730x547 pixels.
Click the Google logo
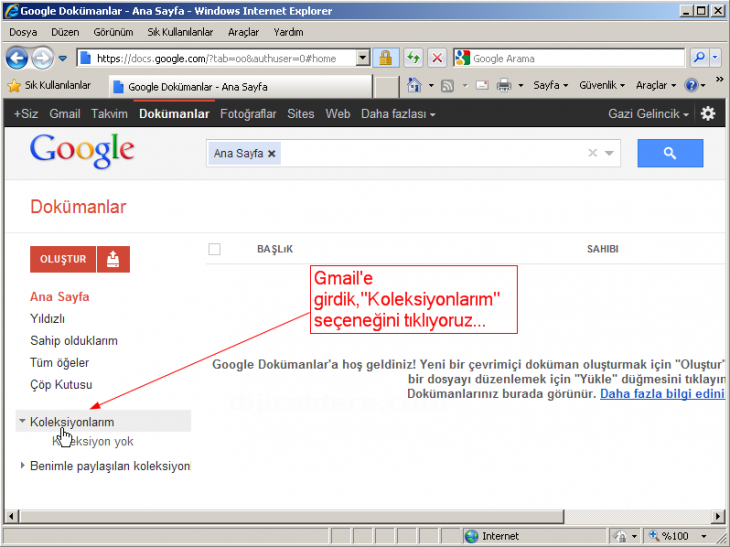tap(82, 150)
